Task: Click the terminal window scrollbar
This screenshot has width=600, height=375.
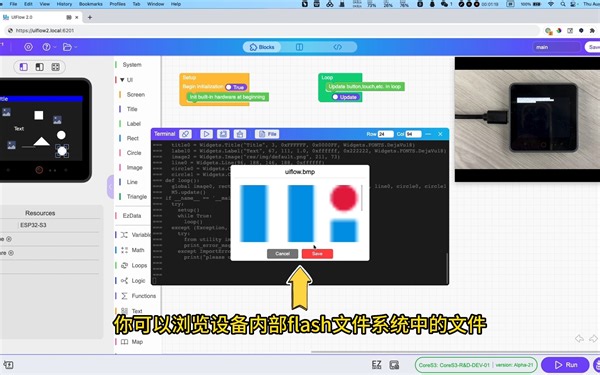Action: pyautogui.click(x=447, y=267)
